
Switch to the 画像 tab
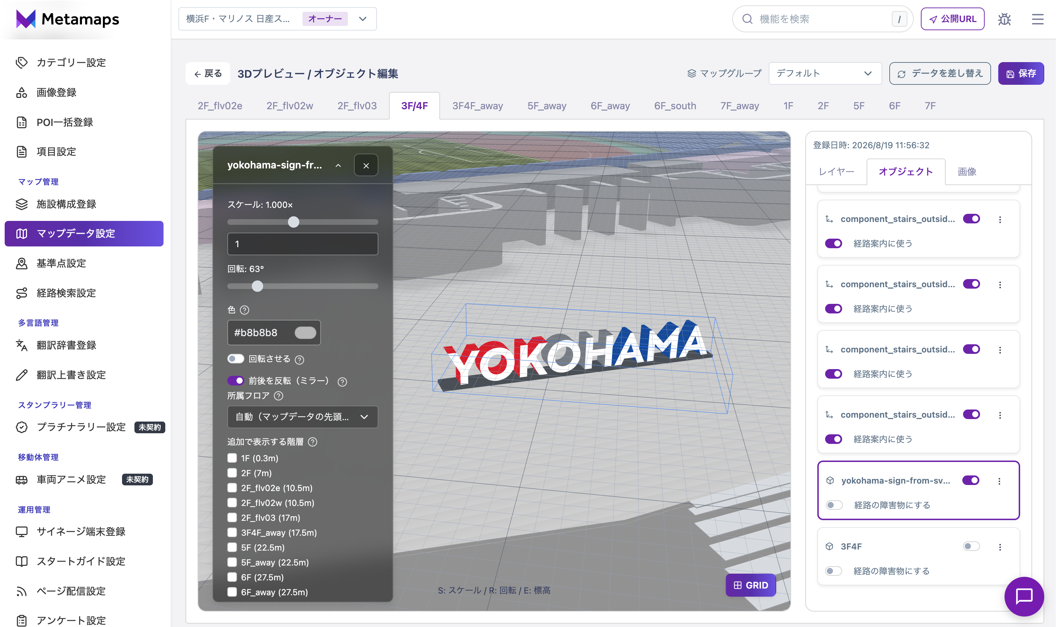pyautogui.click(x=967, y=172)
